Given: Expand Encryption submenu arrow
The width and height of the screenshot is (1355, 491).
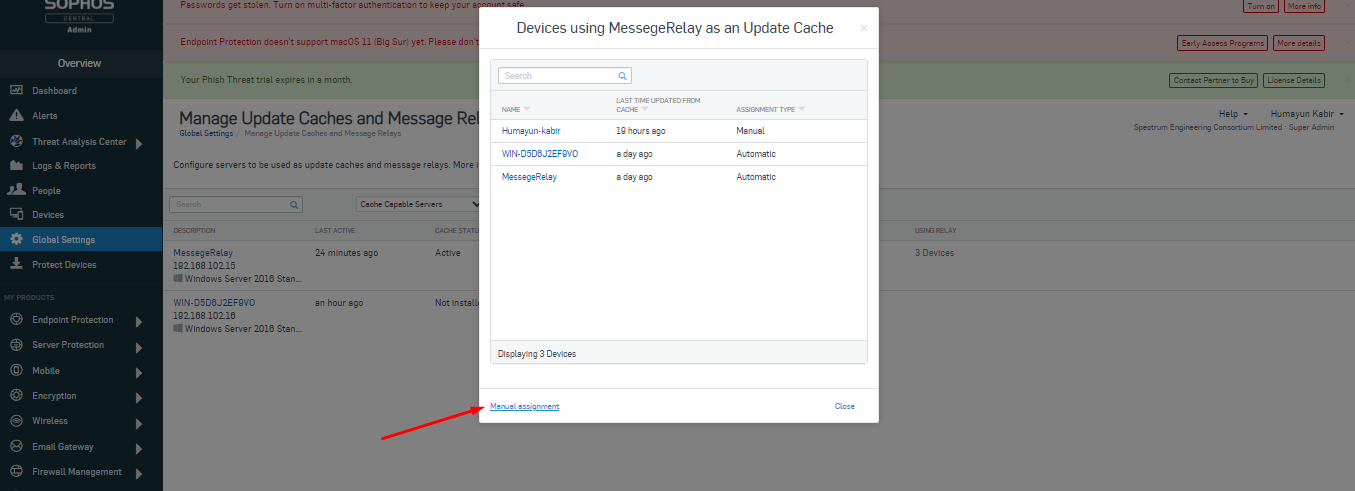Looking at the screenshot, I should [x=139, y=397].
